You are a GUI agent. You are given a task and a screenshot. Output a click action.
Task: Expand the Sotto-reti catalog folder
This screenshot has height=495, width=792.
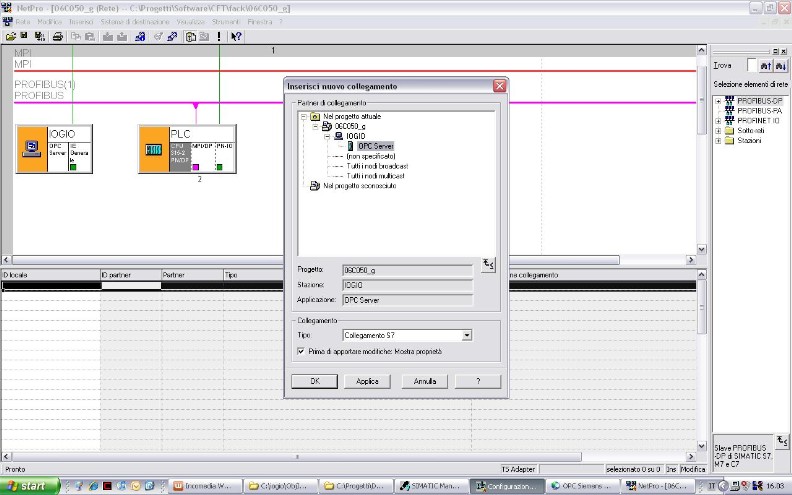718,131
